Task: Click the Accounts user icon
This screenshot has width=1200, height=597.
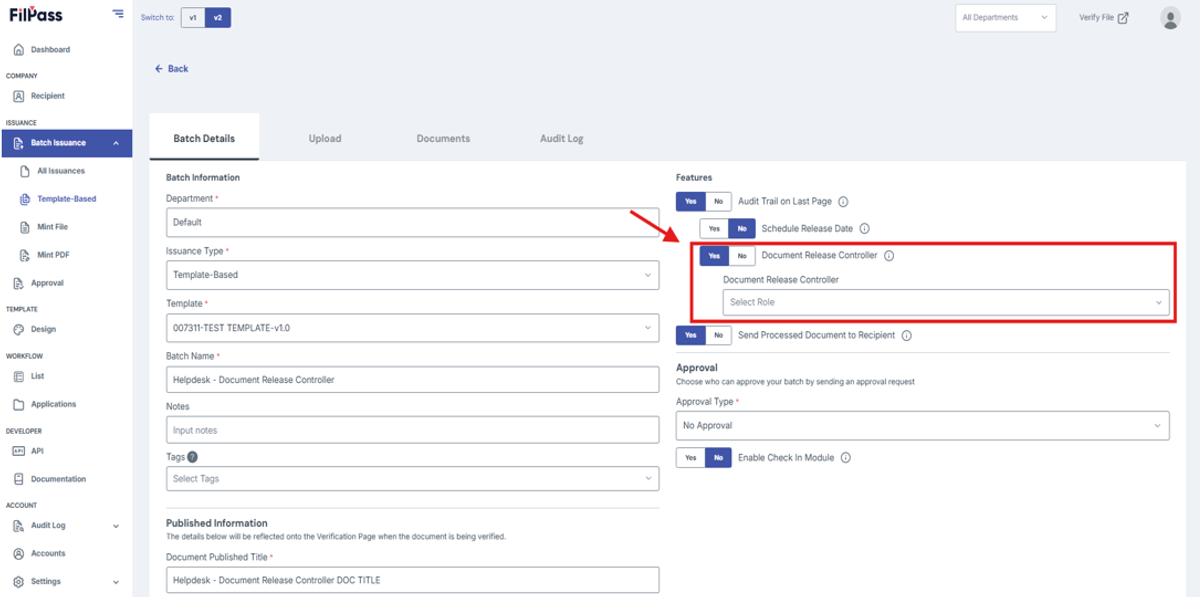Action: tap(19, 553)
